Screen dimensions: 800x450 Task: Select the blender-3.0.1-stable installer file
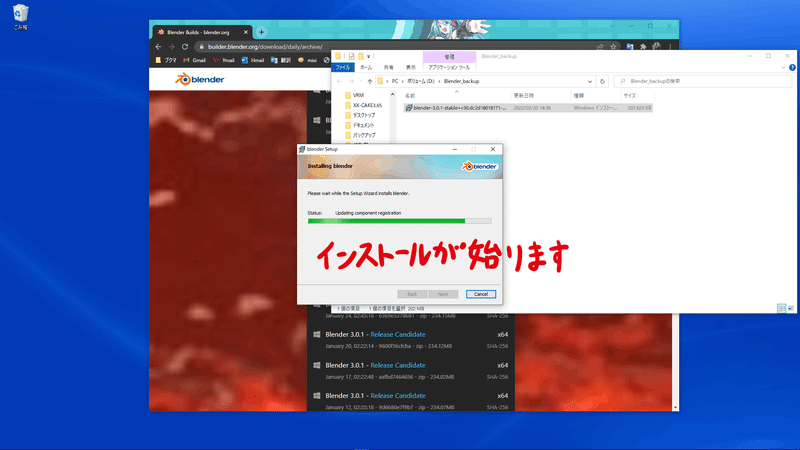point(528,108)
